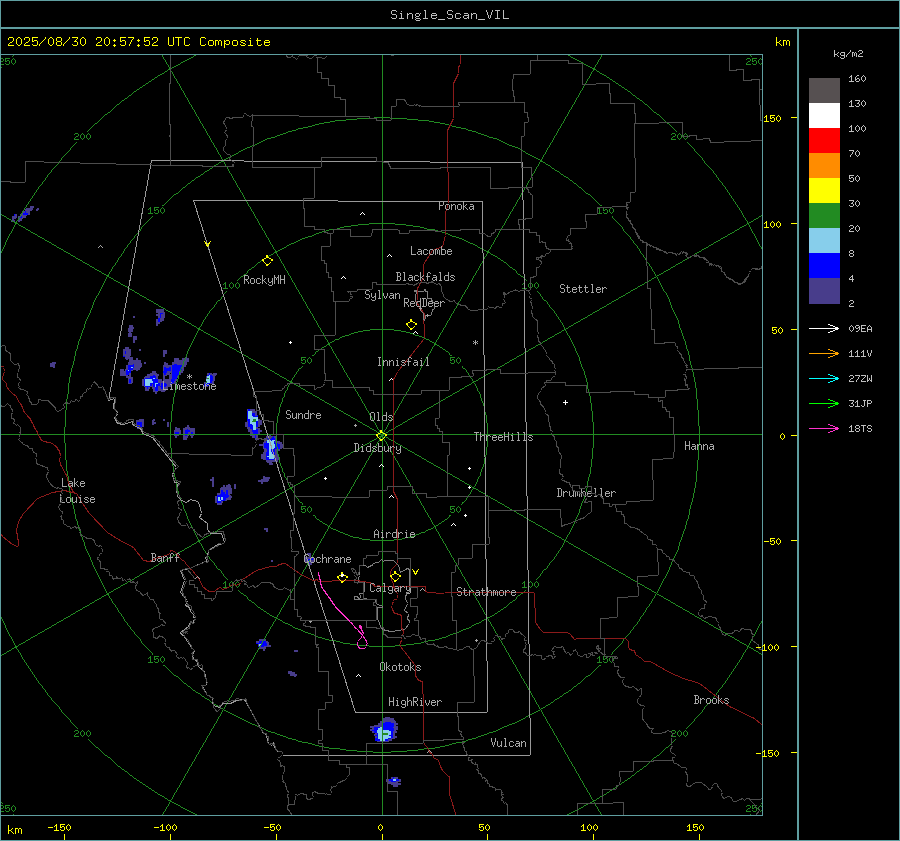
Task: Pick the gray 130–160 legend swatch
Action: 824,91
